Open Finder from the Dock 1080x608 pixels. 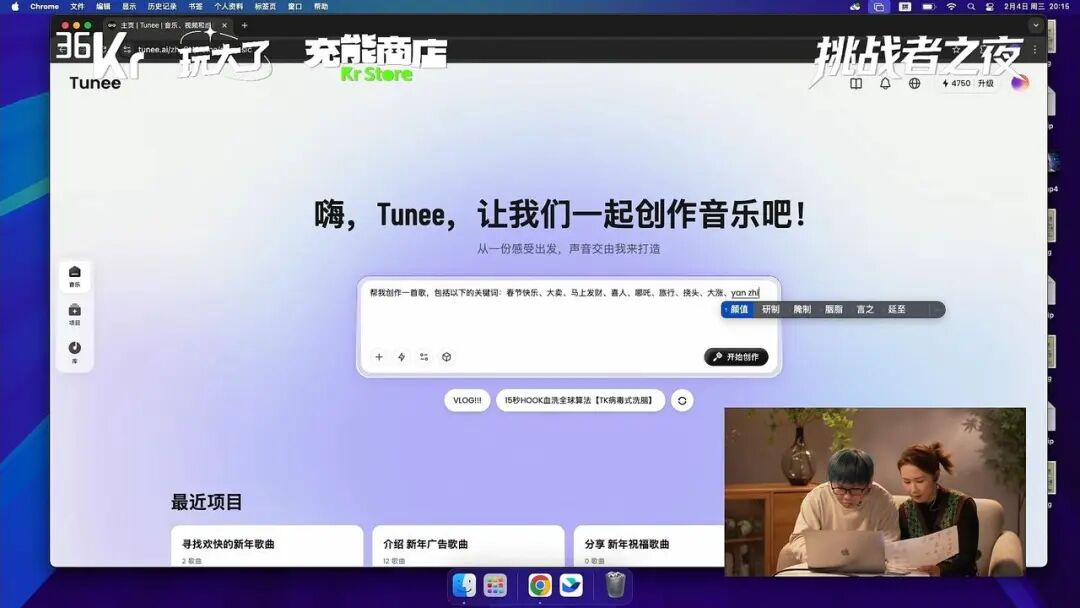[464, 585]
